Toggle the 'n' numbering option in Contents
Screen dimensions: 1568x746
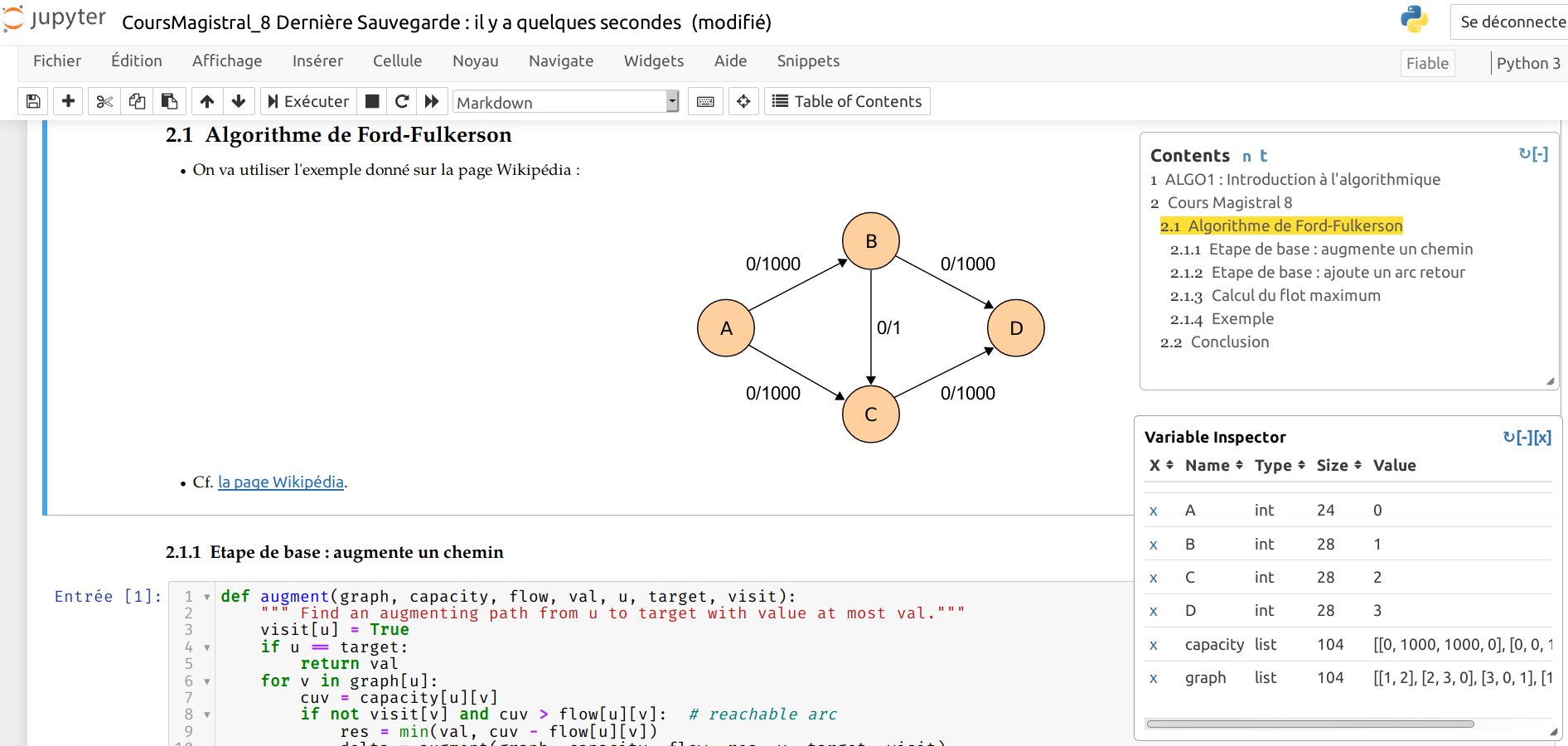click(x=1246, y=156)
